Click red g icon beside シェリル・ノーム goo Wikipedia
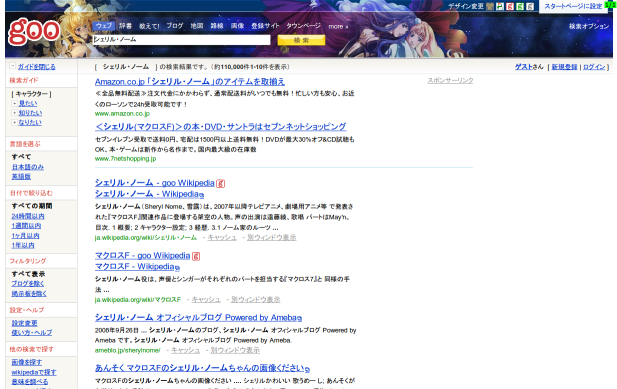Screen dimensions: 617x389 pyautogui.click(x=220, y=183)
